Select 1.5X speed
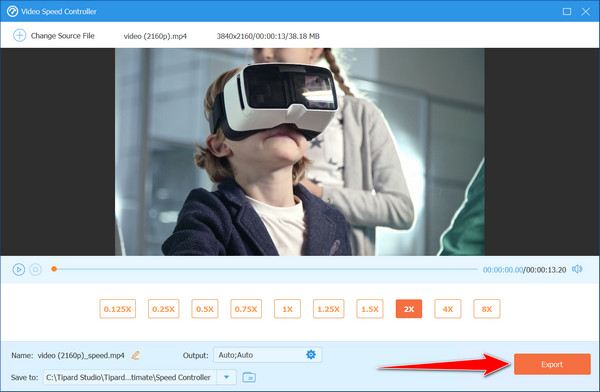 (x=370, y=309)
